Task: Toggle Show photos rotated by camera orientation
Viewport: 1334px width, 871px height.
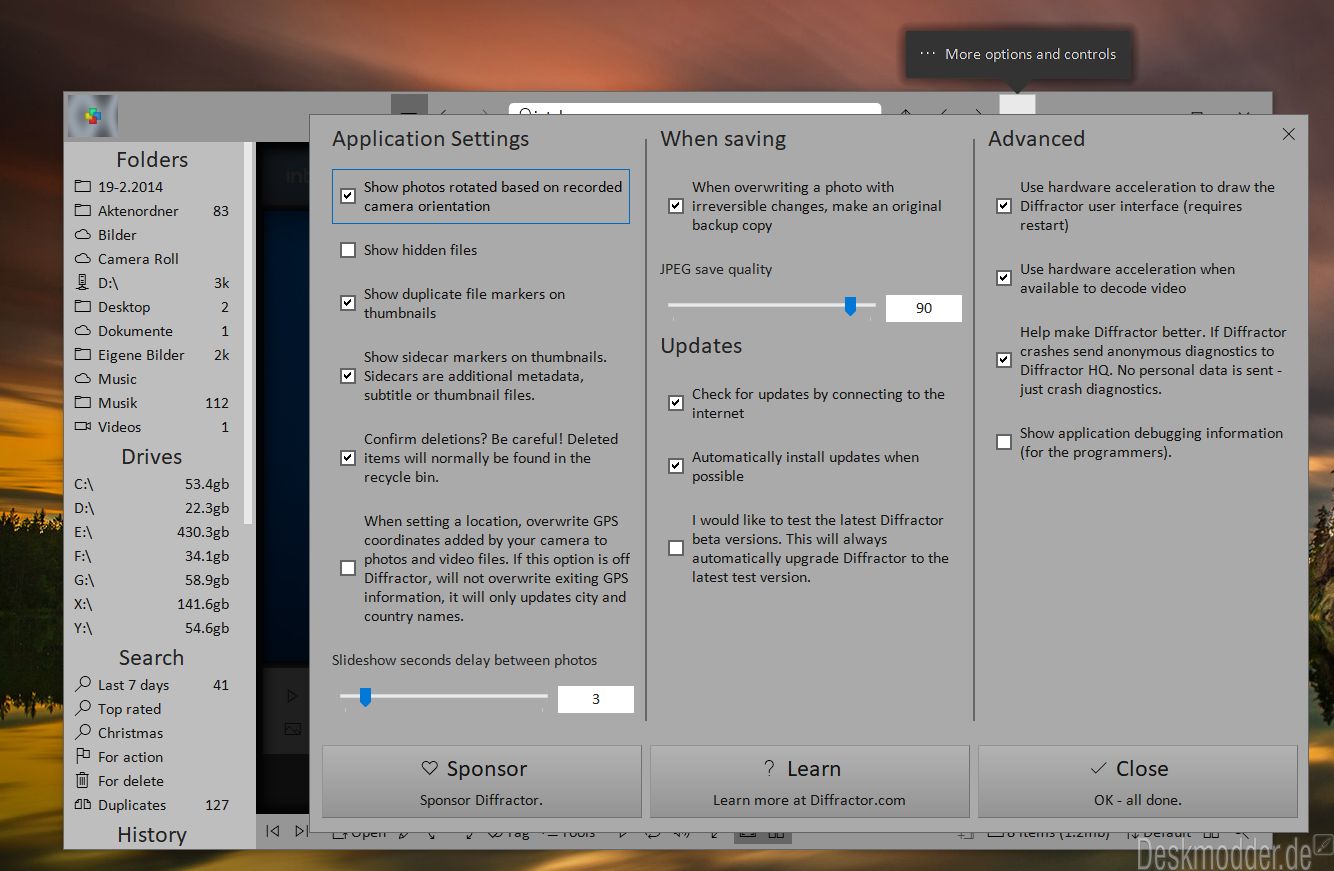Action: (348, 196)
